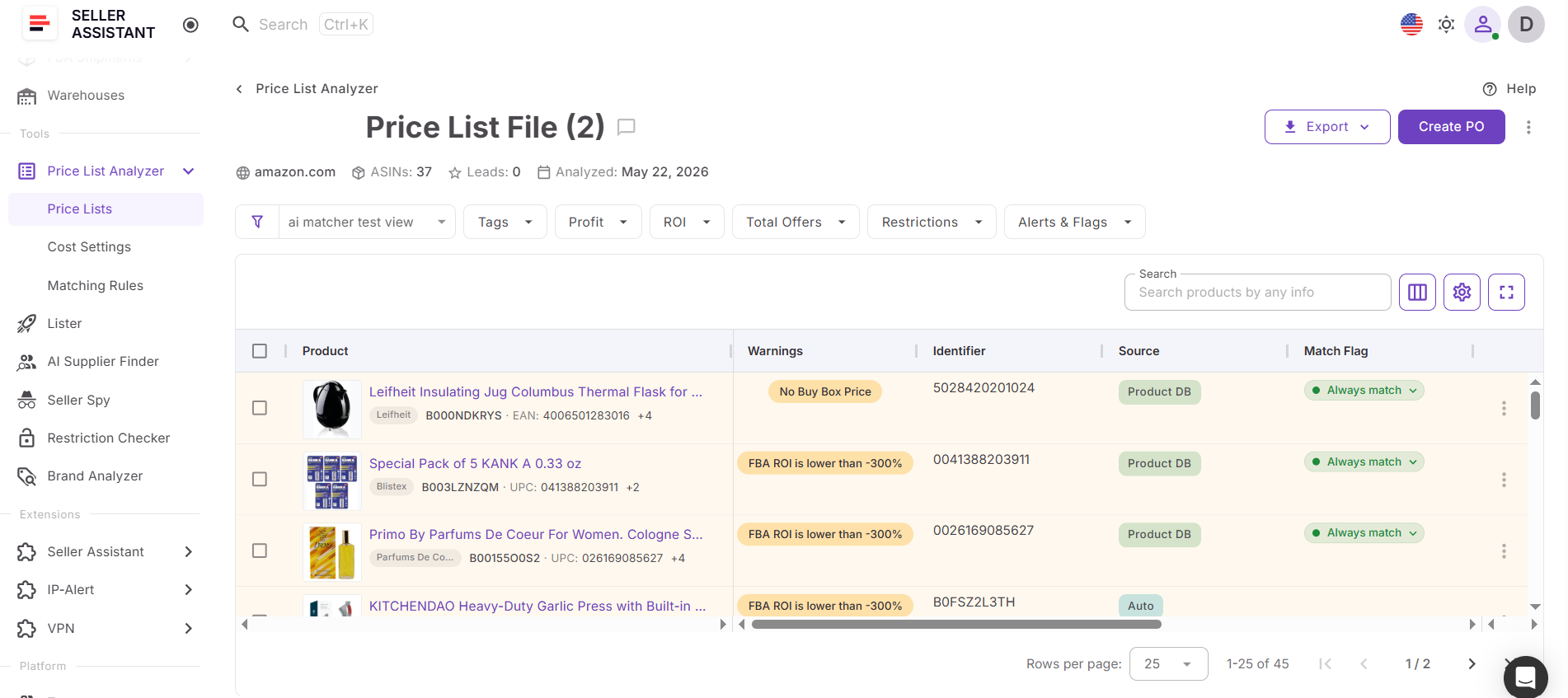The height and width of the screenshot is (698, 1568).
Task: Open the Profit filter dropdown
Action: click(598, 222)
